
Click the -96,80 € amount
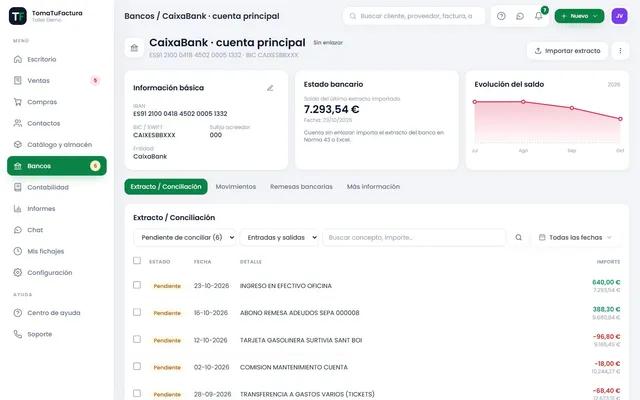pos(606,336)
